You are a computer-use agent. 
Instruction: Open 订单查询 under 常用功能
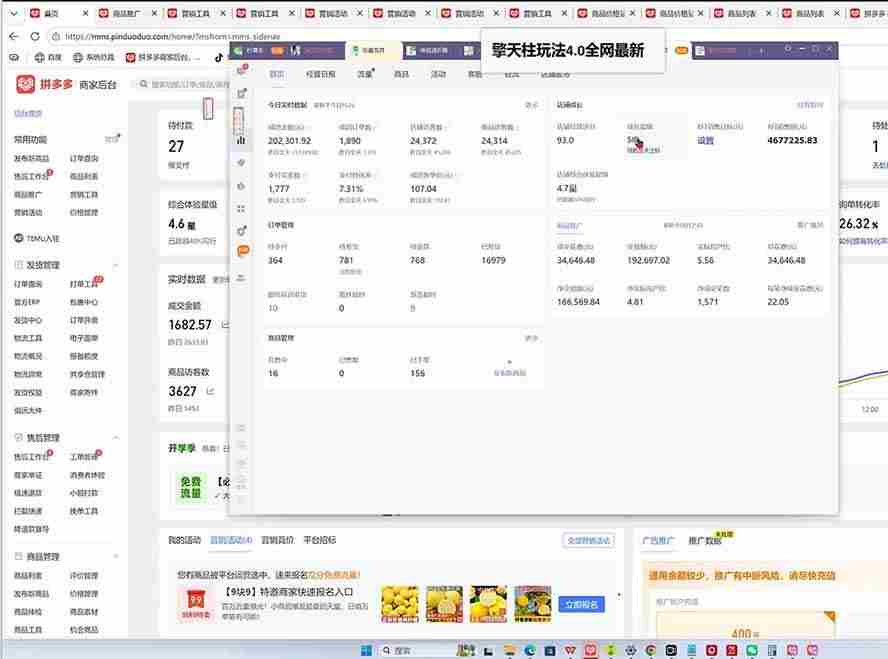tap(84, 158)
